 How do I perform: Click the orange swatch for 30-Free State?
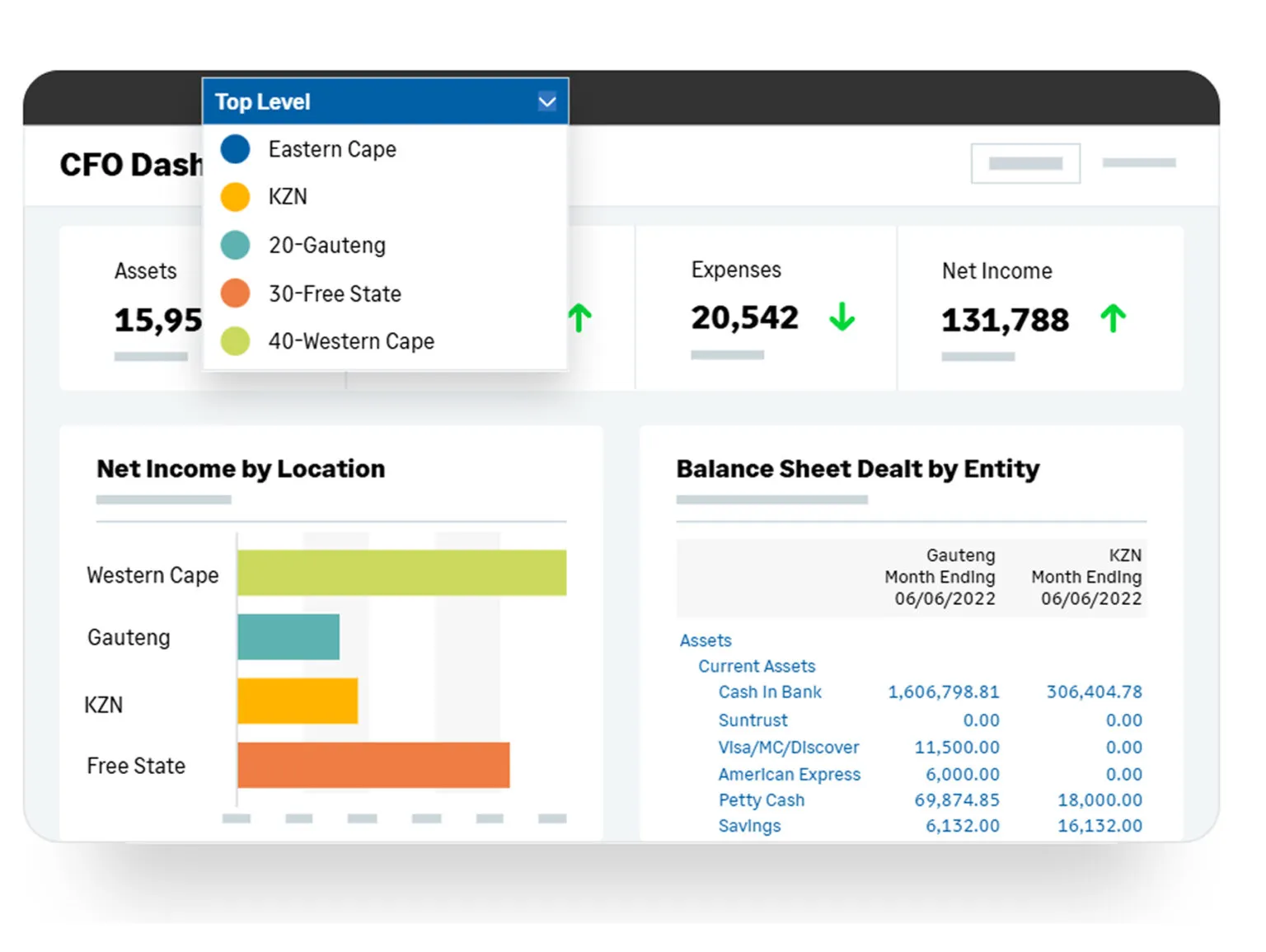point(235,293)
